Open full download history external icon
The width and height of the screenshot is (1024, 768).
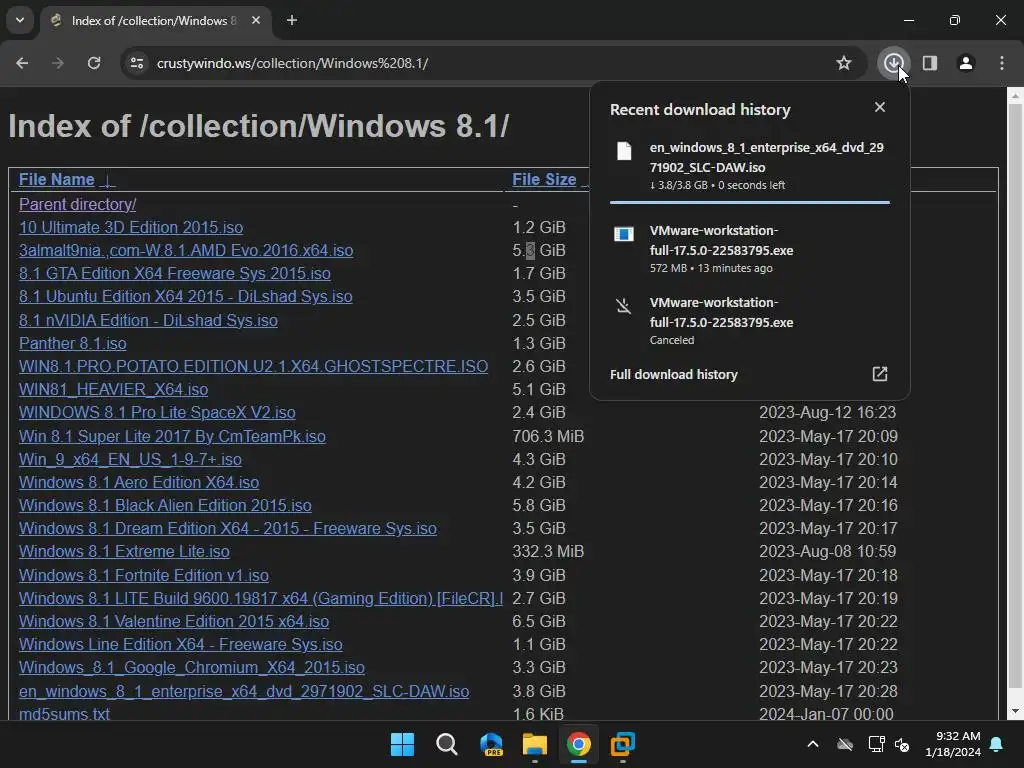coord(880,374)
